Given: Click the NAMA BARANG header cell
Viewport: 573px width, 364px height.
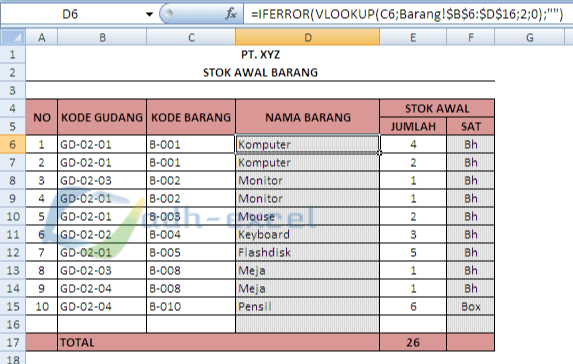Looking at the screenshot, I should [x=308, y=117].
